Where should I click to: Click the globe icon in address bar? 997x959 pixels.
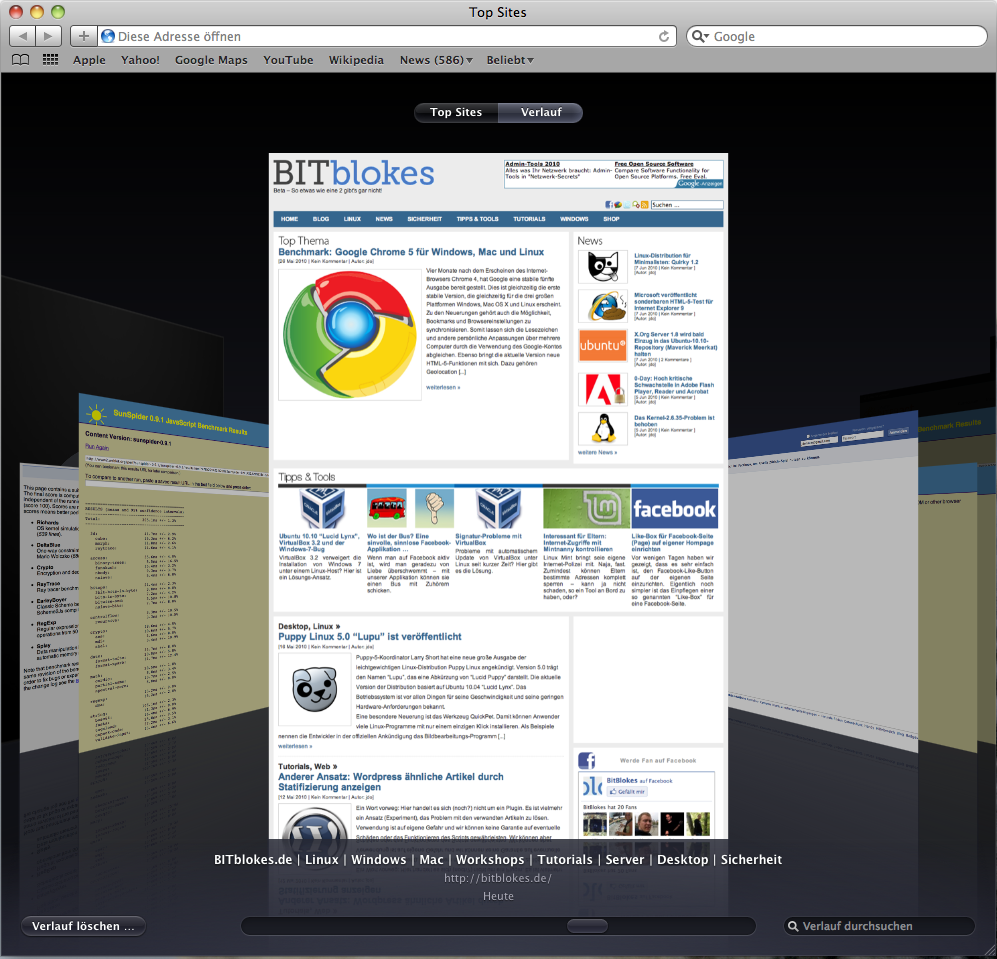[107, 36]
